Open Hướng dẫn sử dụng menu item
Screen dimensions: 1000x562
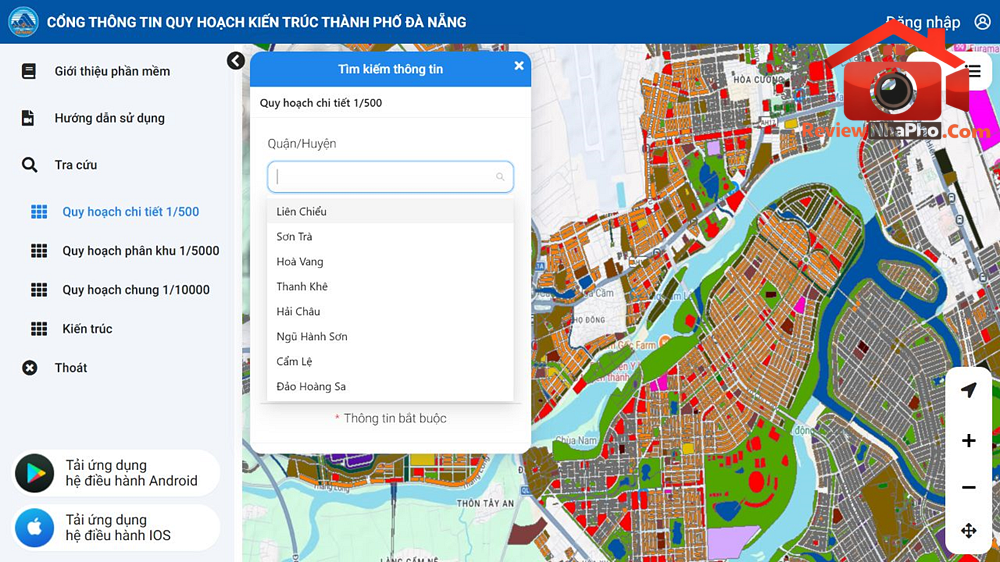110,118
